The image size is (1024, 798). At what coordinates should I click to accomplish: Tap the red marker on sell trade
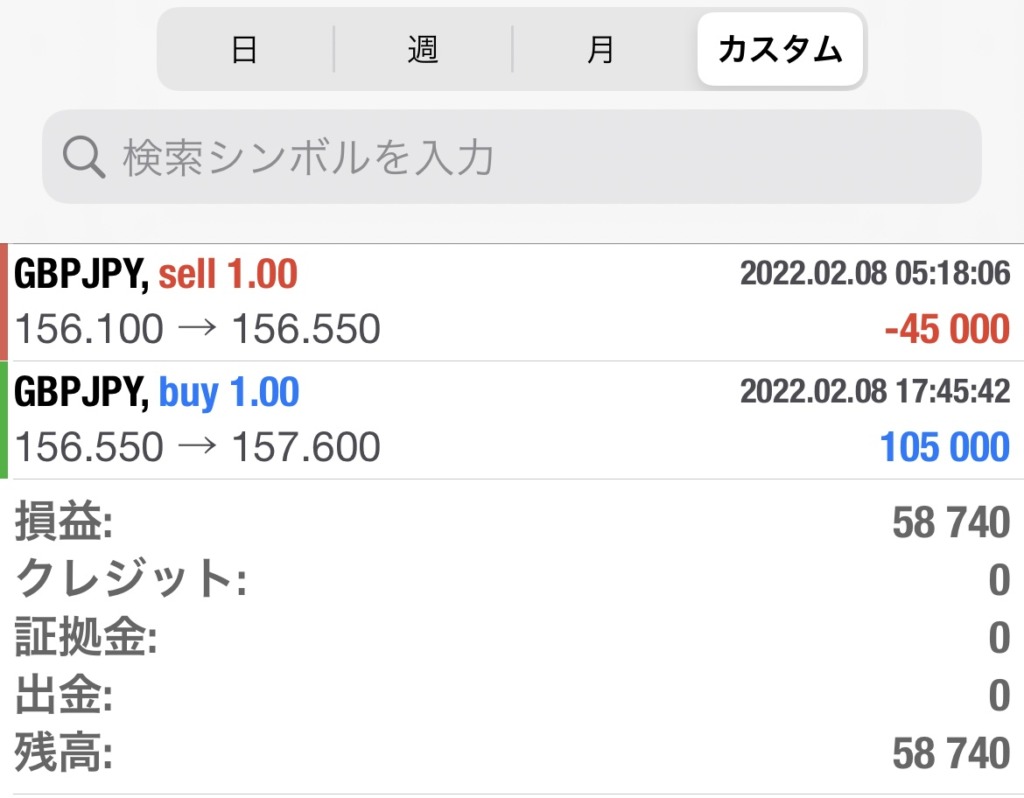4,302
